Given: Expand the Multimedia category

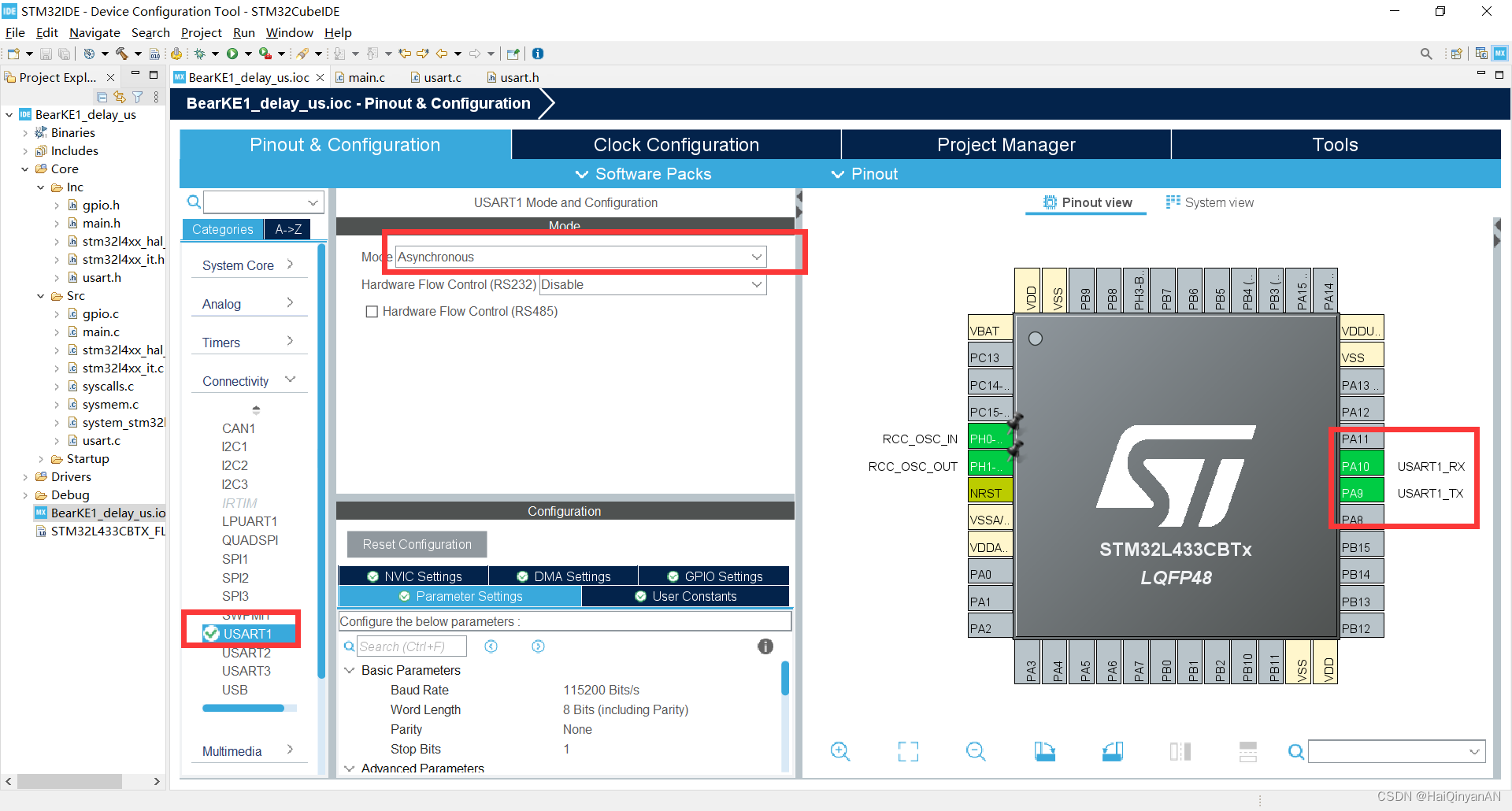Looking at the screenshot, I should [248, 751].
